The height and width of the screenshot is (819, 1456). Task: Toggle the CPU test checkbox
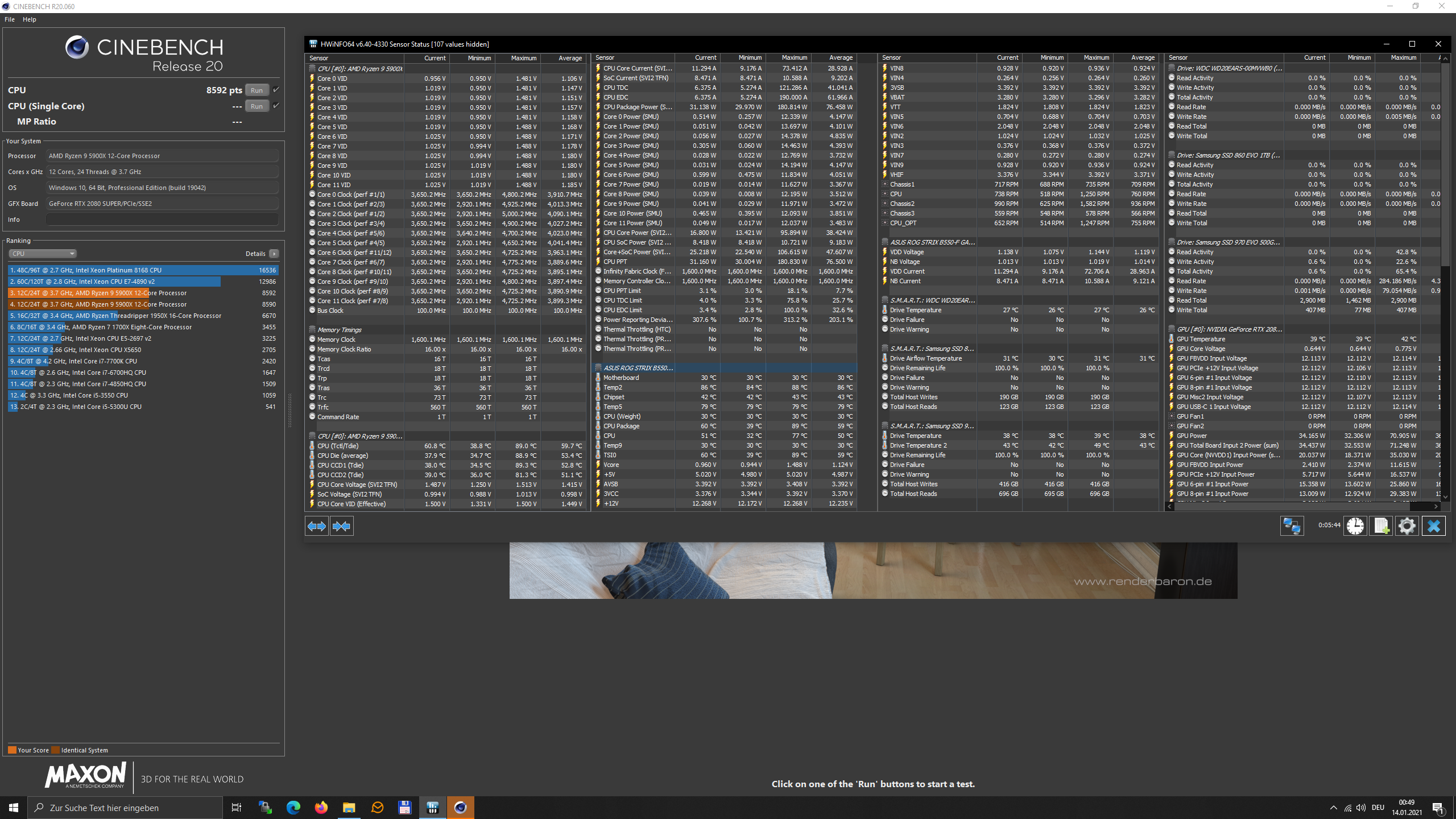point(276,90)
